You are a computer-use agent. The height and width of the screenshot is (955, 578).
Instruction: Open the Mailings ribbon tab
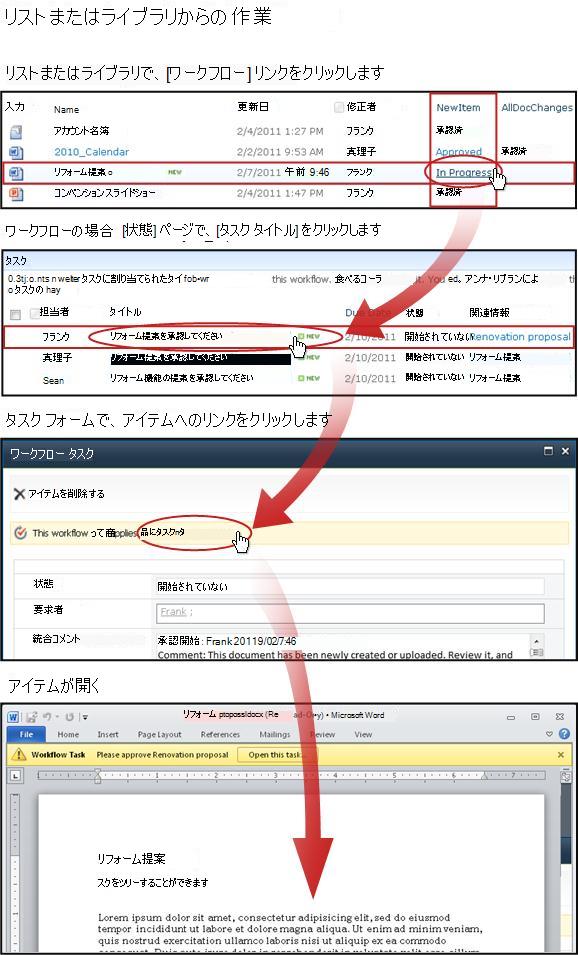(275, 735)
